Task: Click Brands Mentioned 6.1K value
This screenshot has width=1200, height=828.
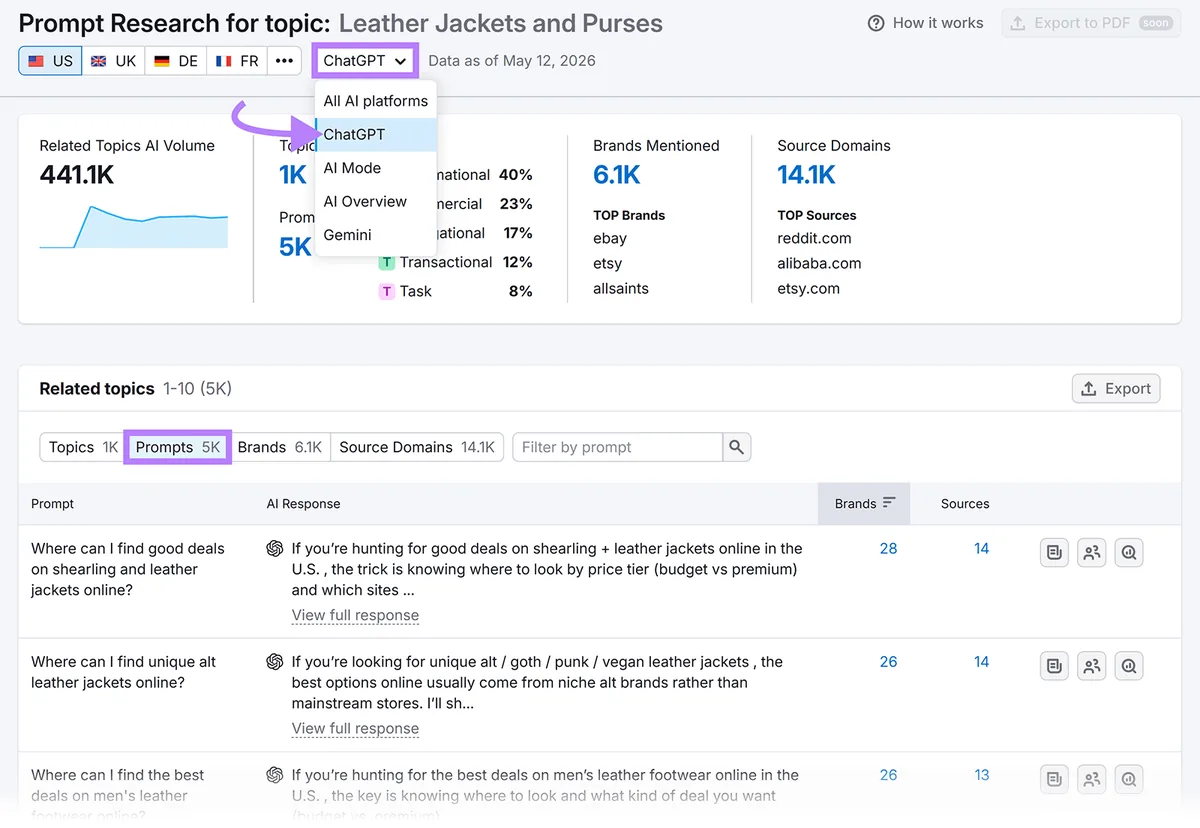Action: point(616,175)
